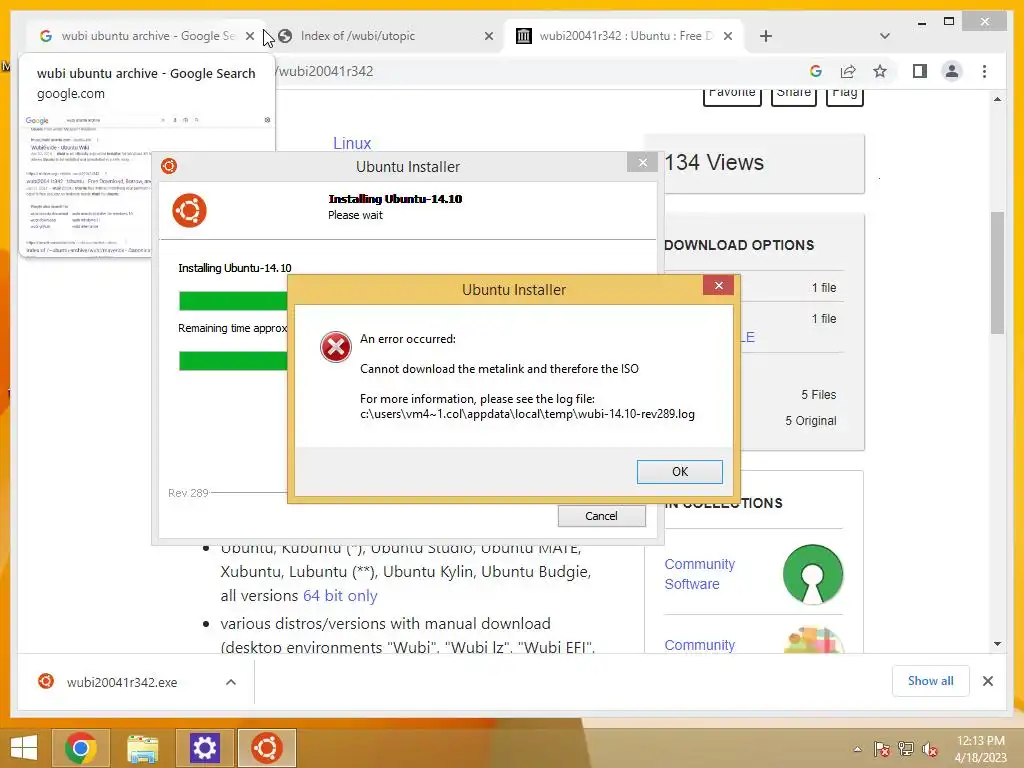Image resolution: width=1024 pixels, height=768 pixels.
Task: Click the DOWNLOAD OPTIONS heading
Action: 739,245
